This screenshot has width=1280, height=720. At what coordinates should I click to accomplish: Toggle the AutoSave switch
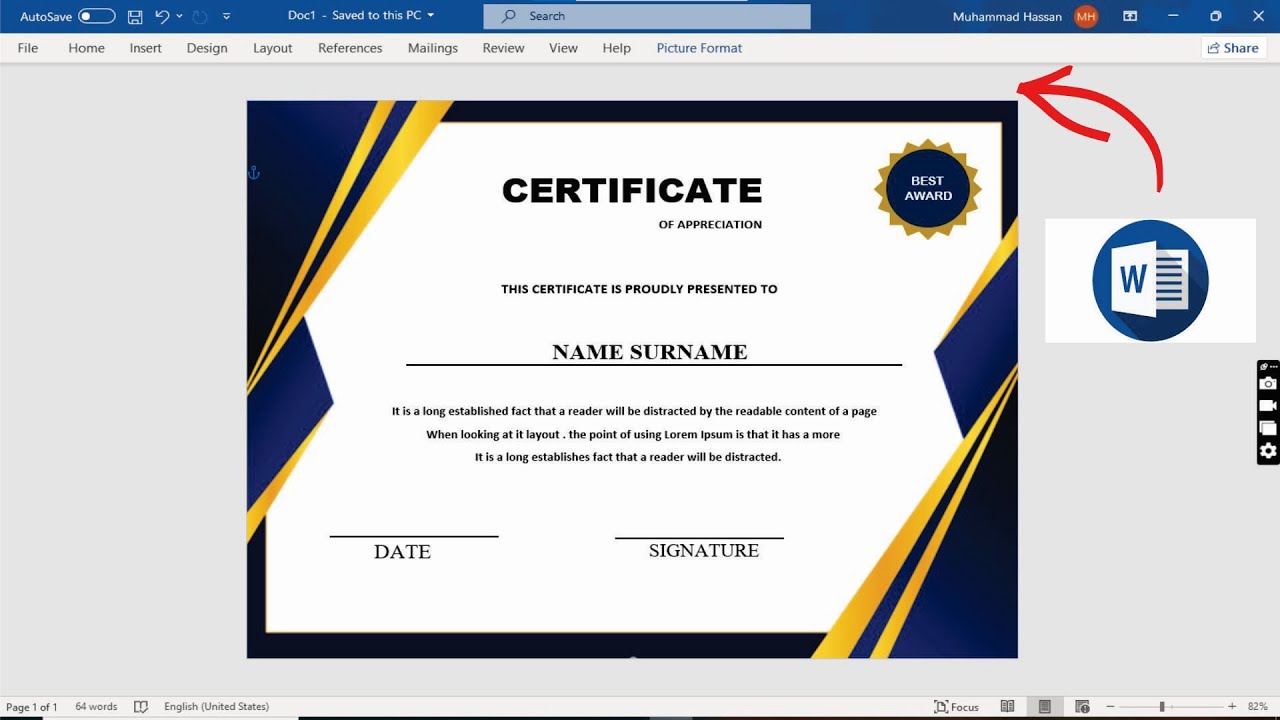pyautogui.click(x=97, y=16)
